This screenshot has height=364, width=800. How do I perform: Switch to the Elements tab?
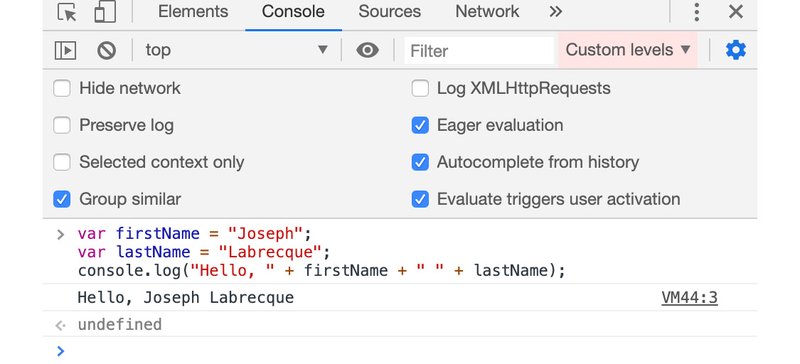point(193,12)
